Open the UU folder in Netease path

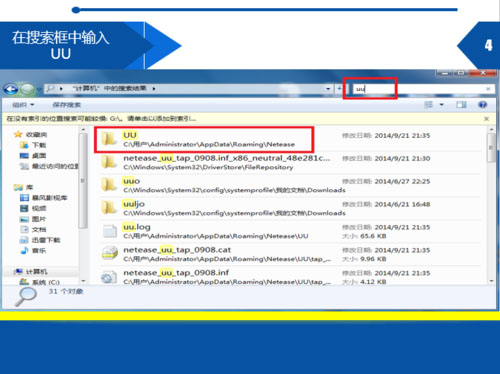click(204, 140)
